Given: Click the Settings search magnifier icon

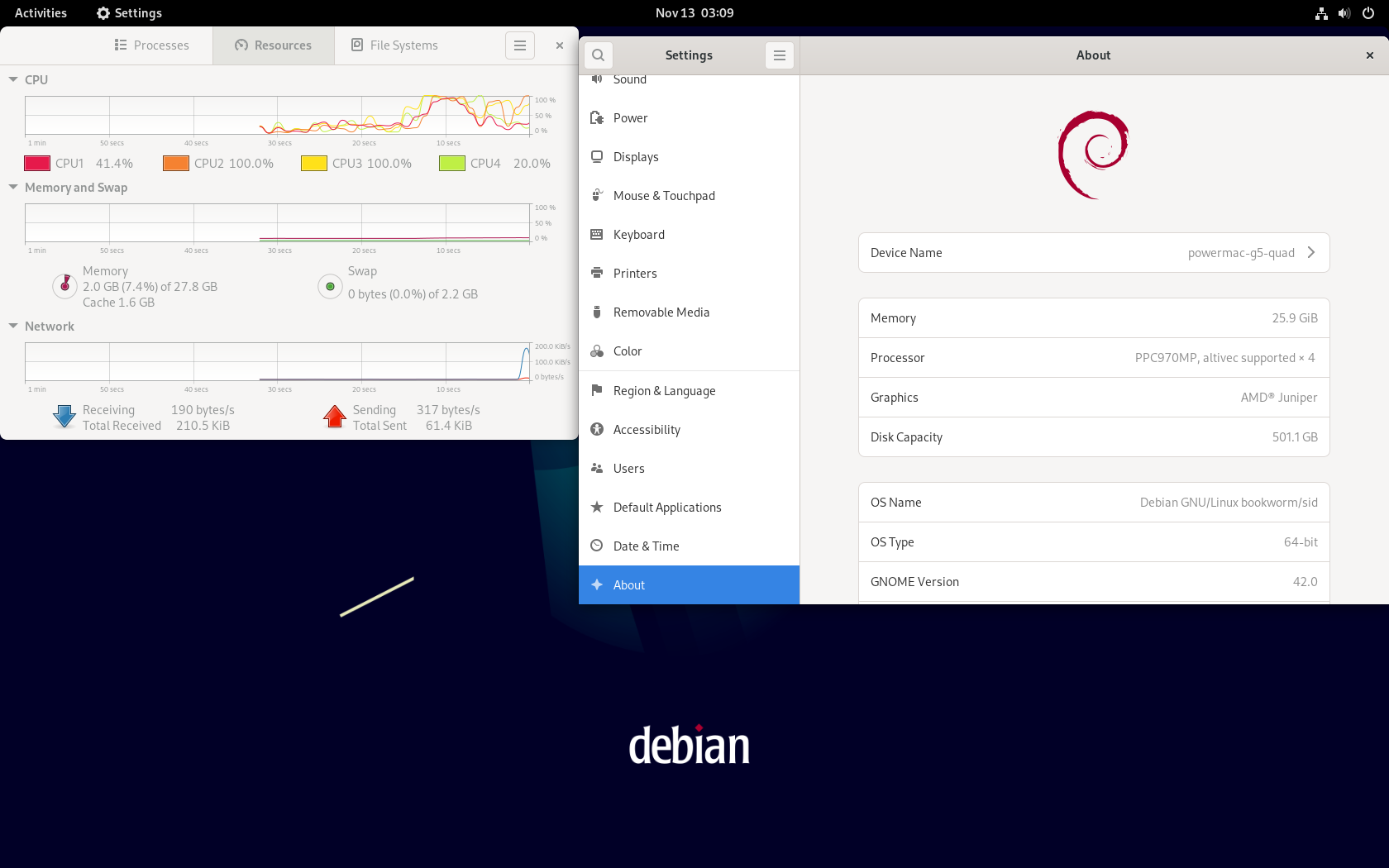Looking at the screenshot, I should pyautogui.click(x=599, y=55).
